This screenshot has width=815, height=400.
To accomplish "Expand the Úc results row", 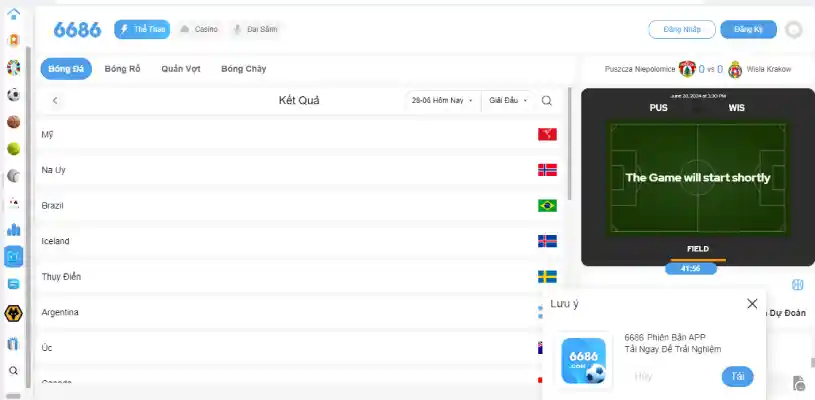I will point(299,348).
